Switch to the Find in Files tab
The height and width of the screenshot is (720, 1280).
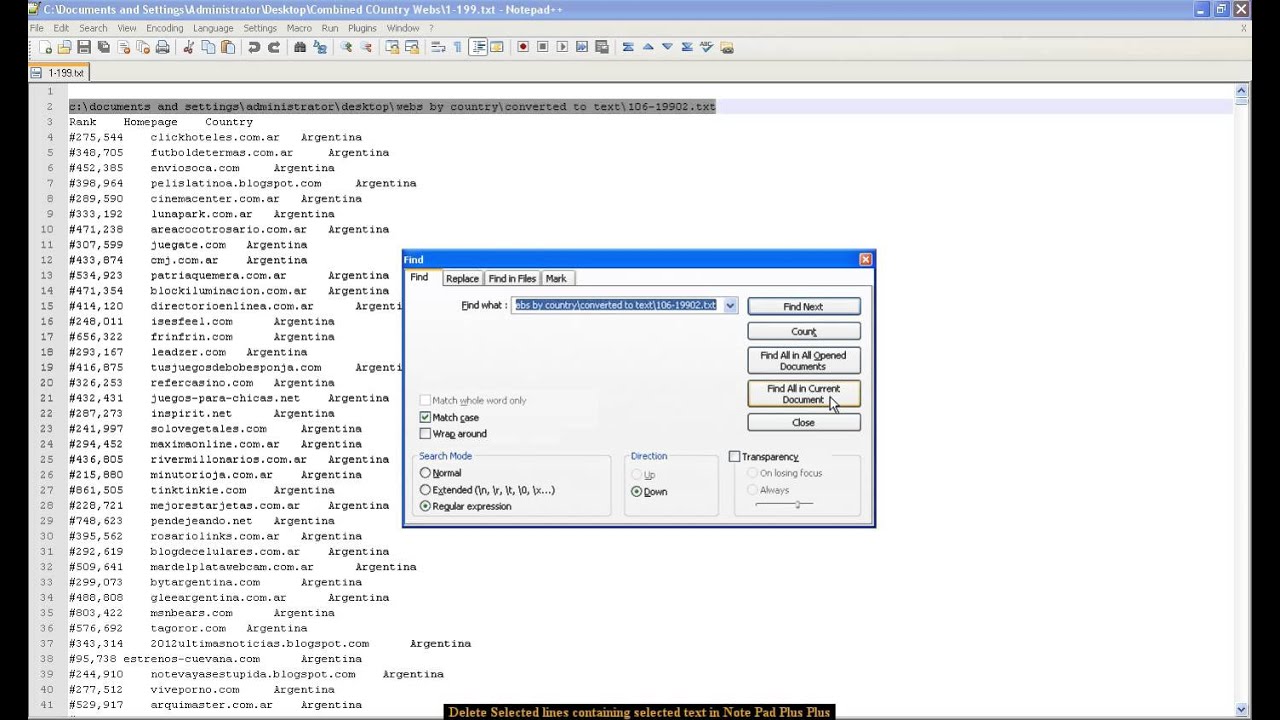[512, 279]
